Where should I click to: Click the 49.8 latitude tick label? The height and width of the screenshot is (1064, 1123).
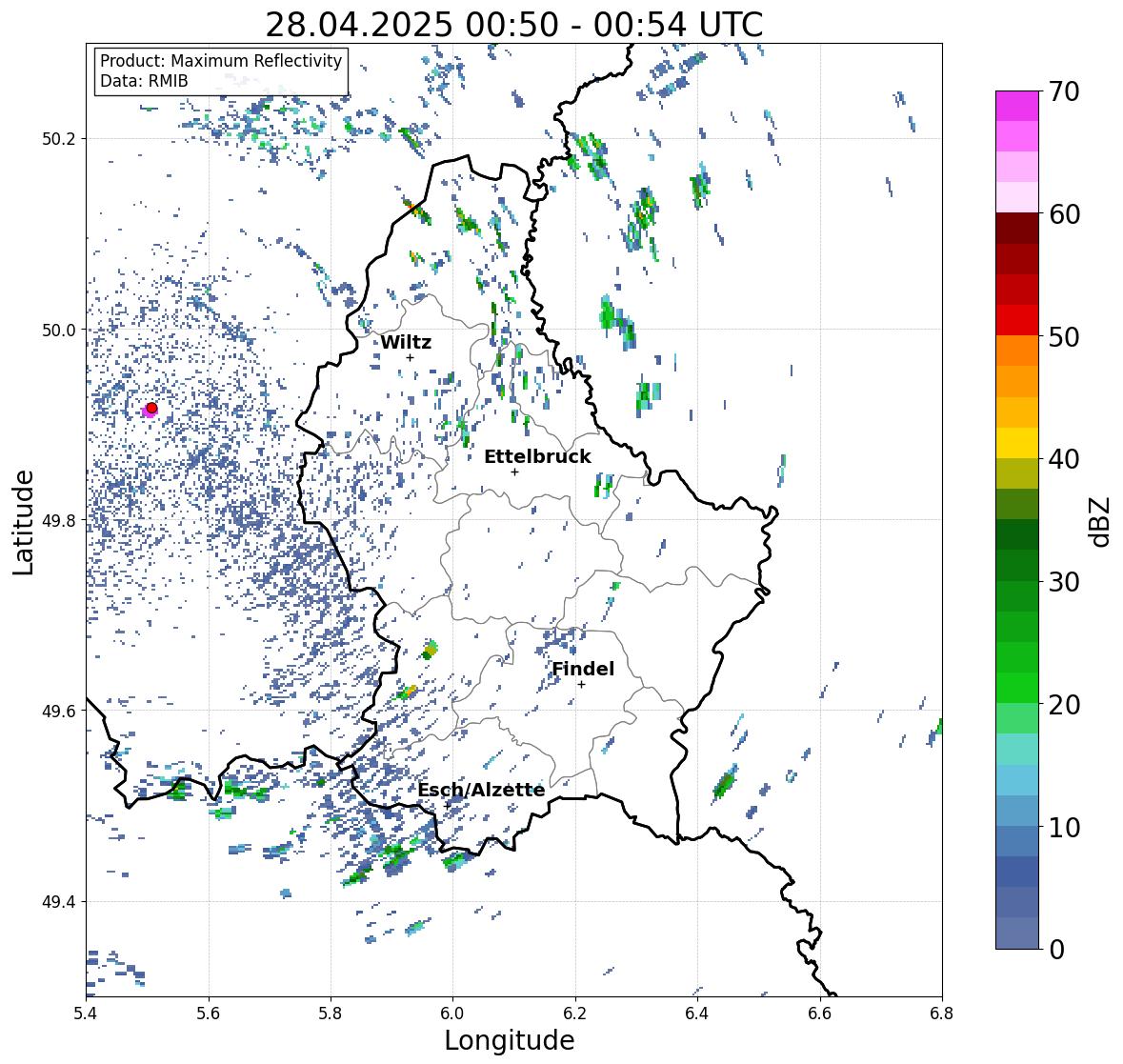pos(59,520)
